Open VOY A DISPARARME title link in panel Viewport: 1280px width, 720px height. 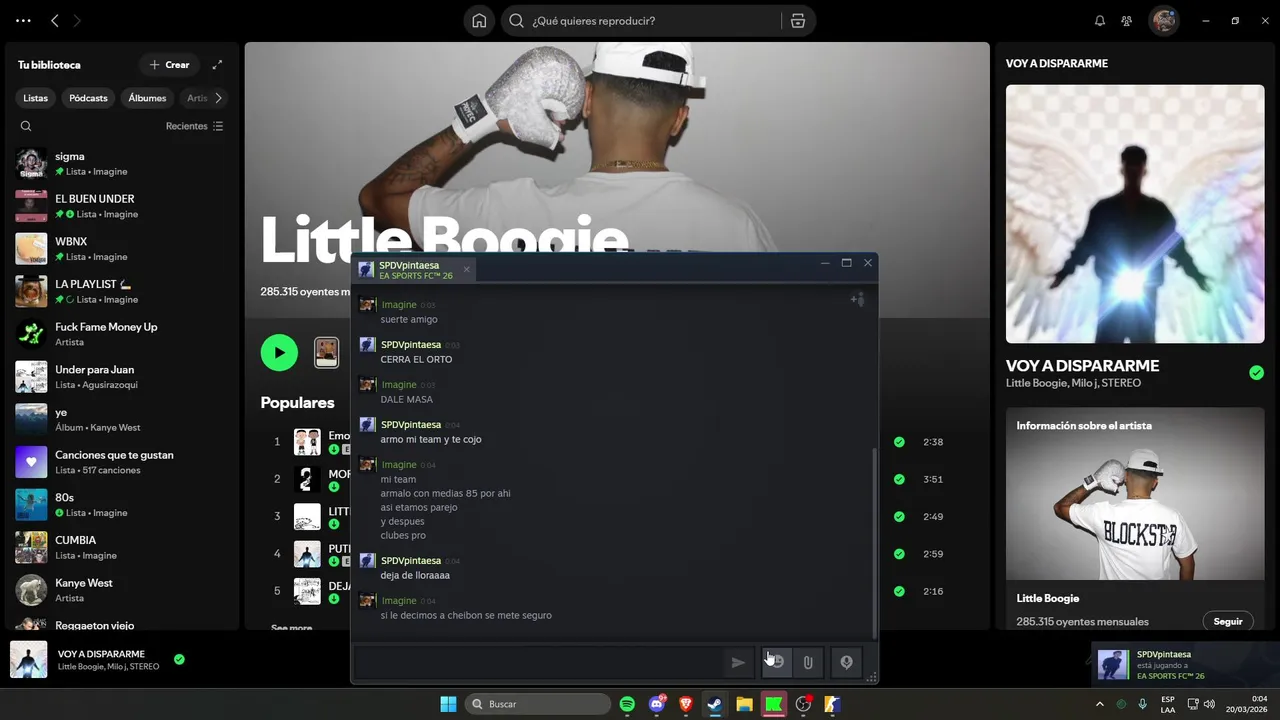coord(1082,366)
